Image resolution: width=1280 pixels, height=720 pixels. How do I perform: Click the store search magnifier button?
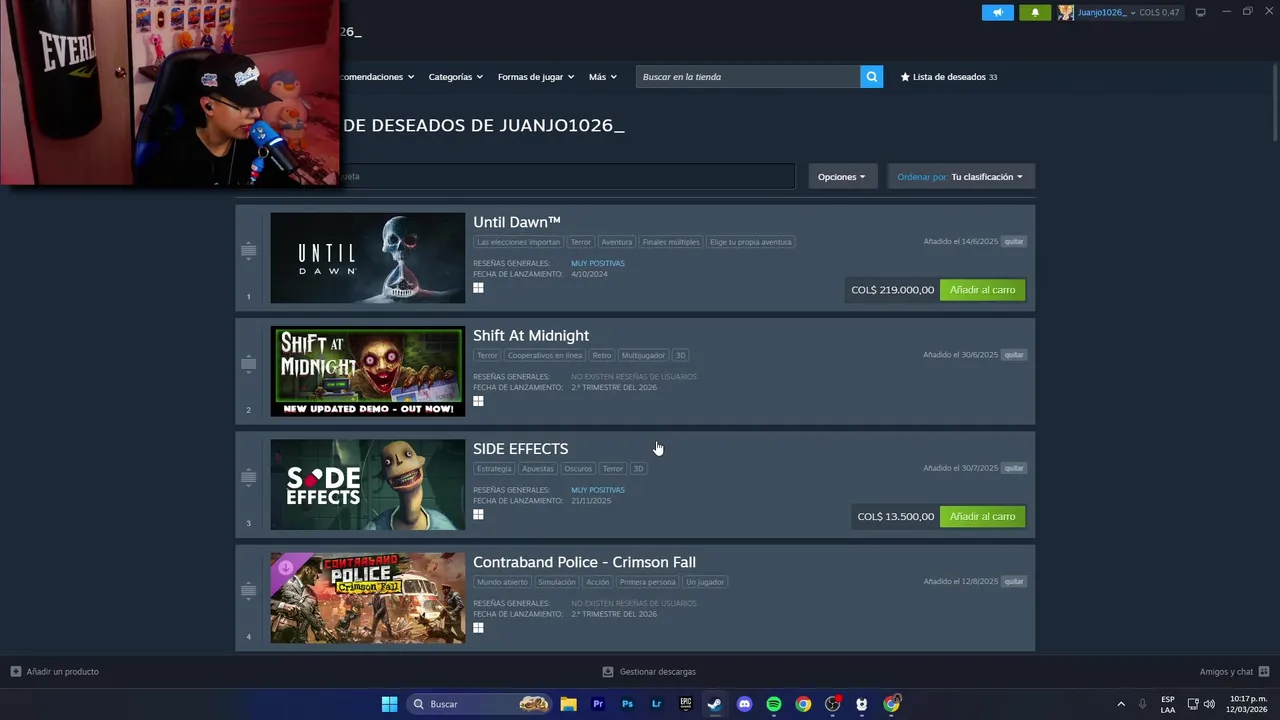click(871, 77)
